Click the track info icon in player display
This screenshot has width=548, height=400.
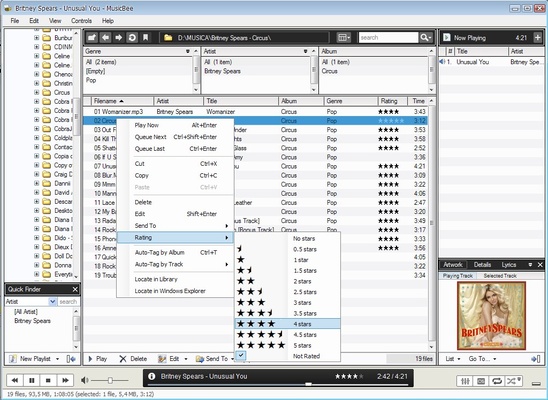coord(151,377)
